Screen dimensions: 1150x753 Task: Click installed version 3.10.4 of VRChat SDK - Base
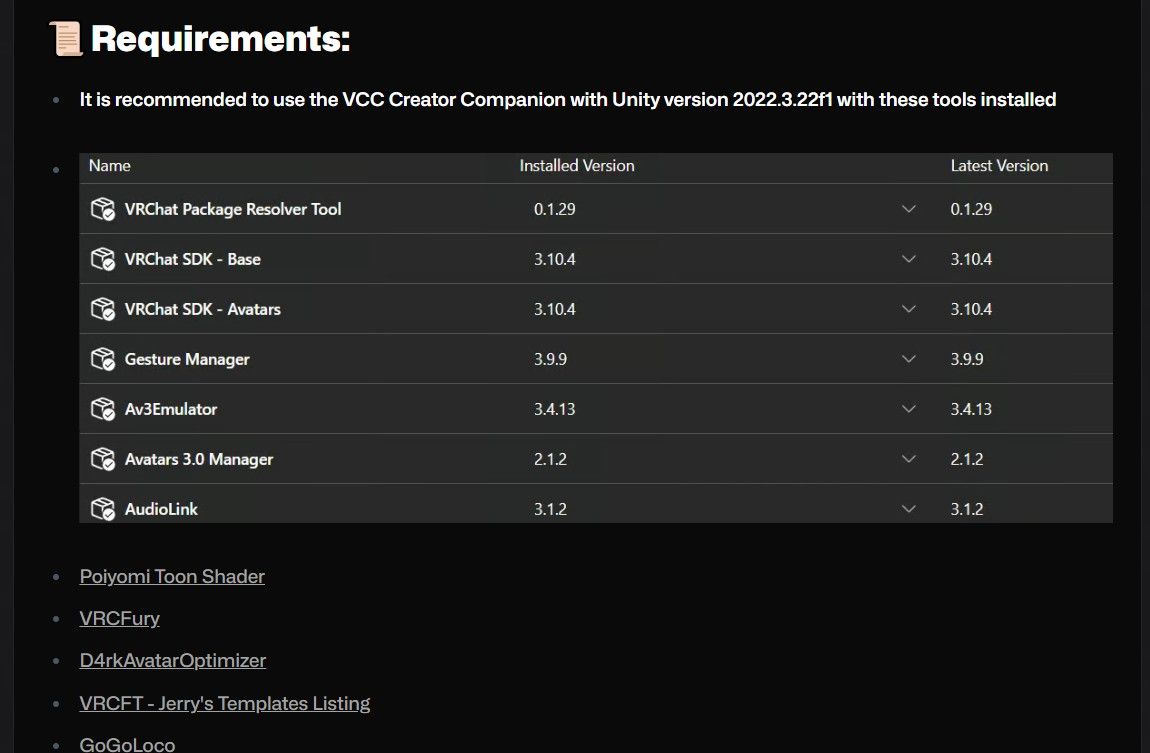[x=554, y=259]
